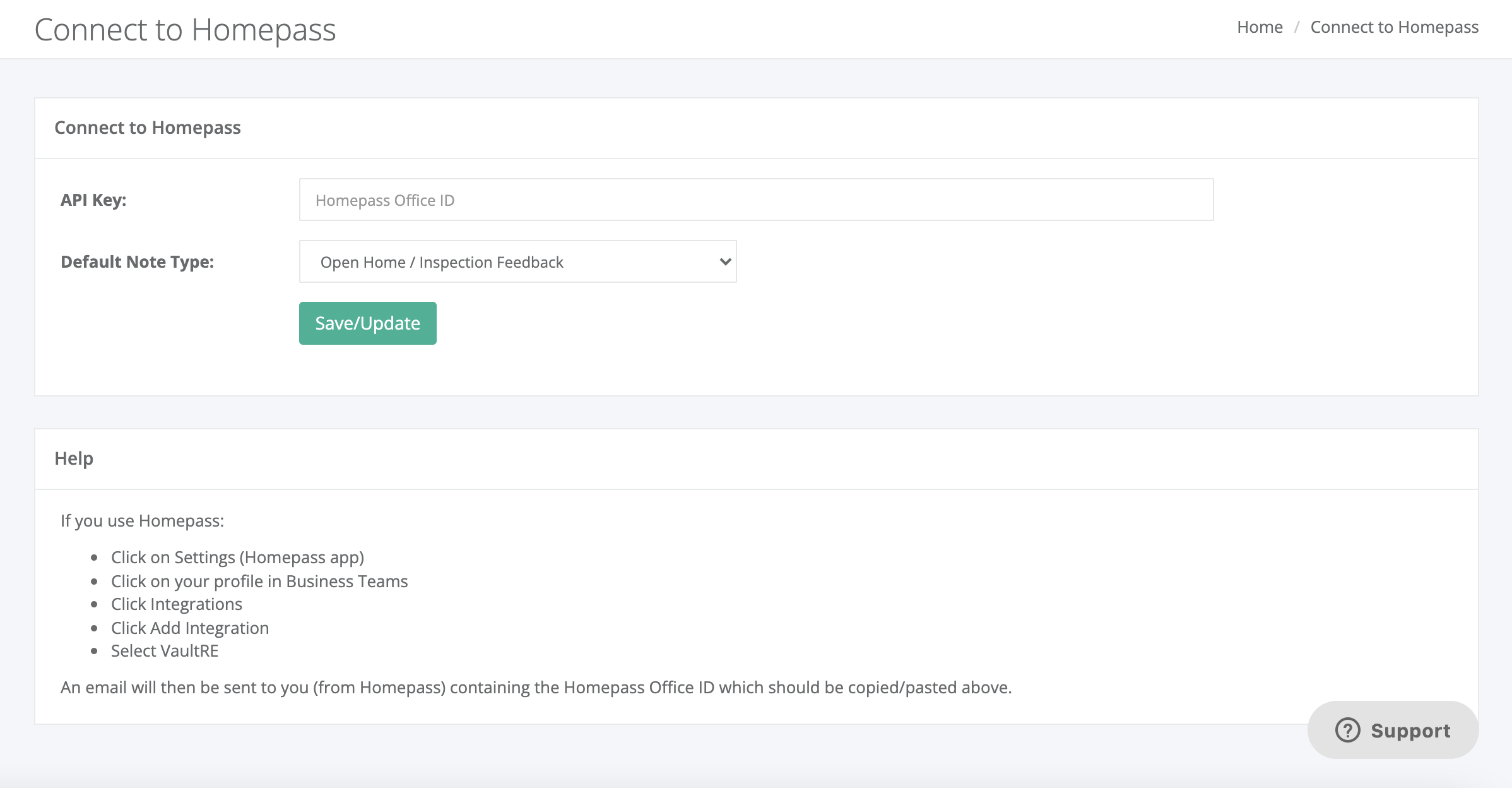Click the 'If you use Homepass:' text
1512x788 pixels.
coord(142,520)
